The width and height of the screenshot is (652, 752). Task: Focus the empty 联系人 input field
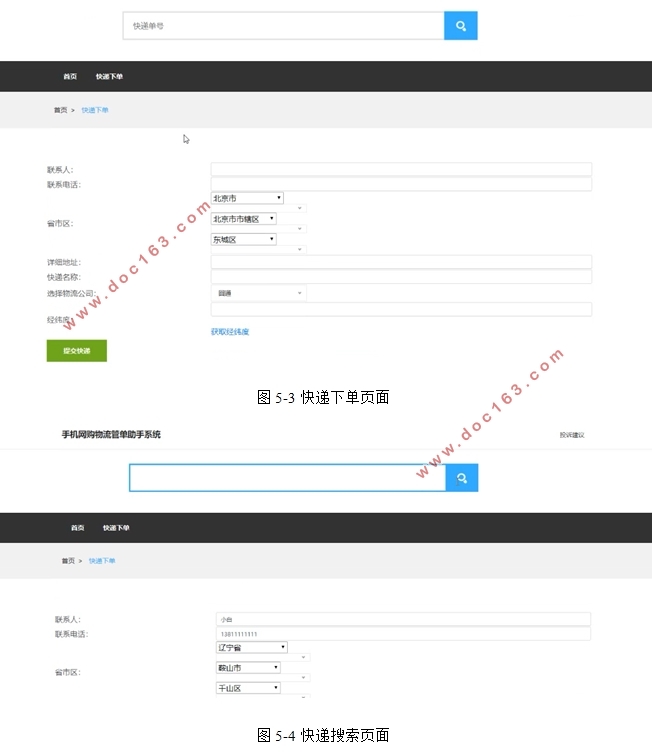401,169
